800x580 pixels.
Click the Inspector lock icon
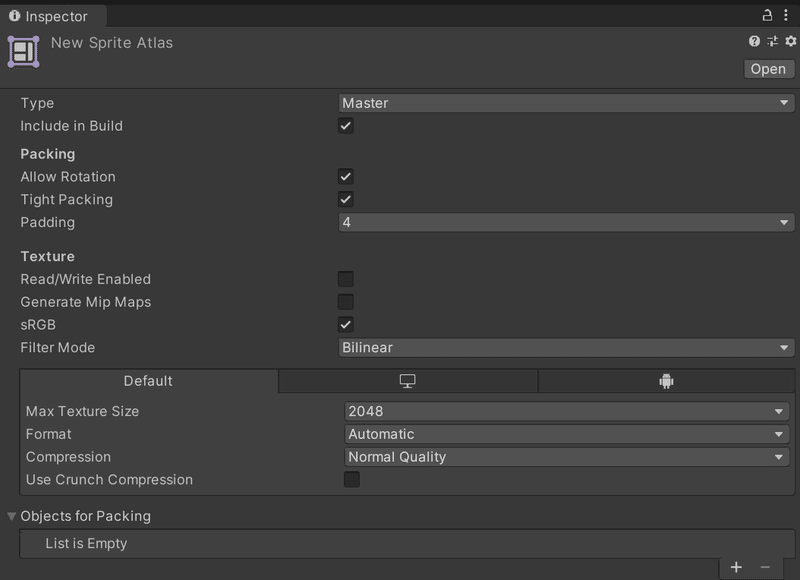[x=767, y=15]
